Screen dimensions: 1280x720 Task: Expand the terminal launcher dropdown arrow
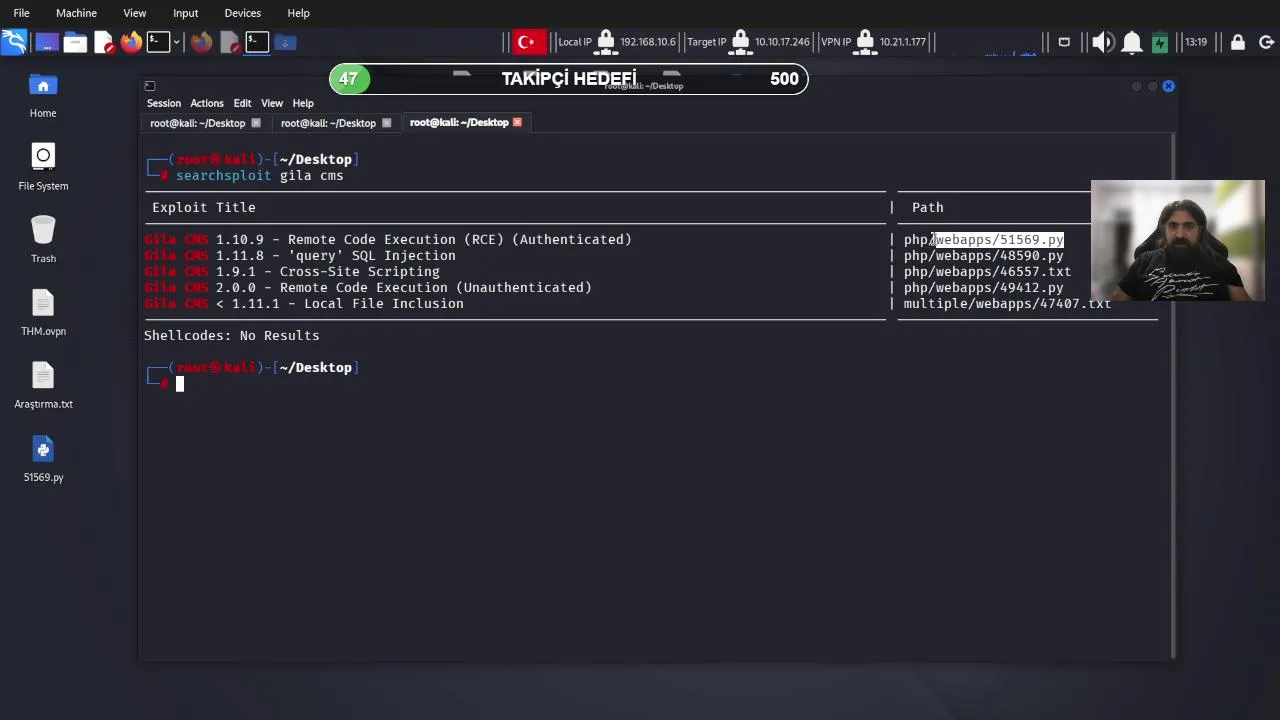point(177,42)
